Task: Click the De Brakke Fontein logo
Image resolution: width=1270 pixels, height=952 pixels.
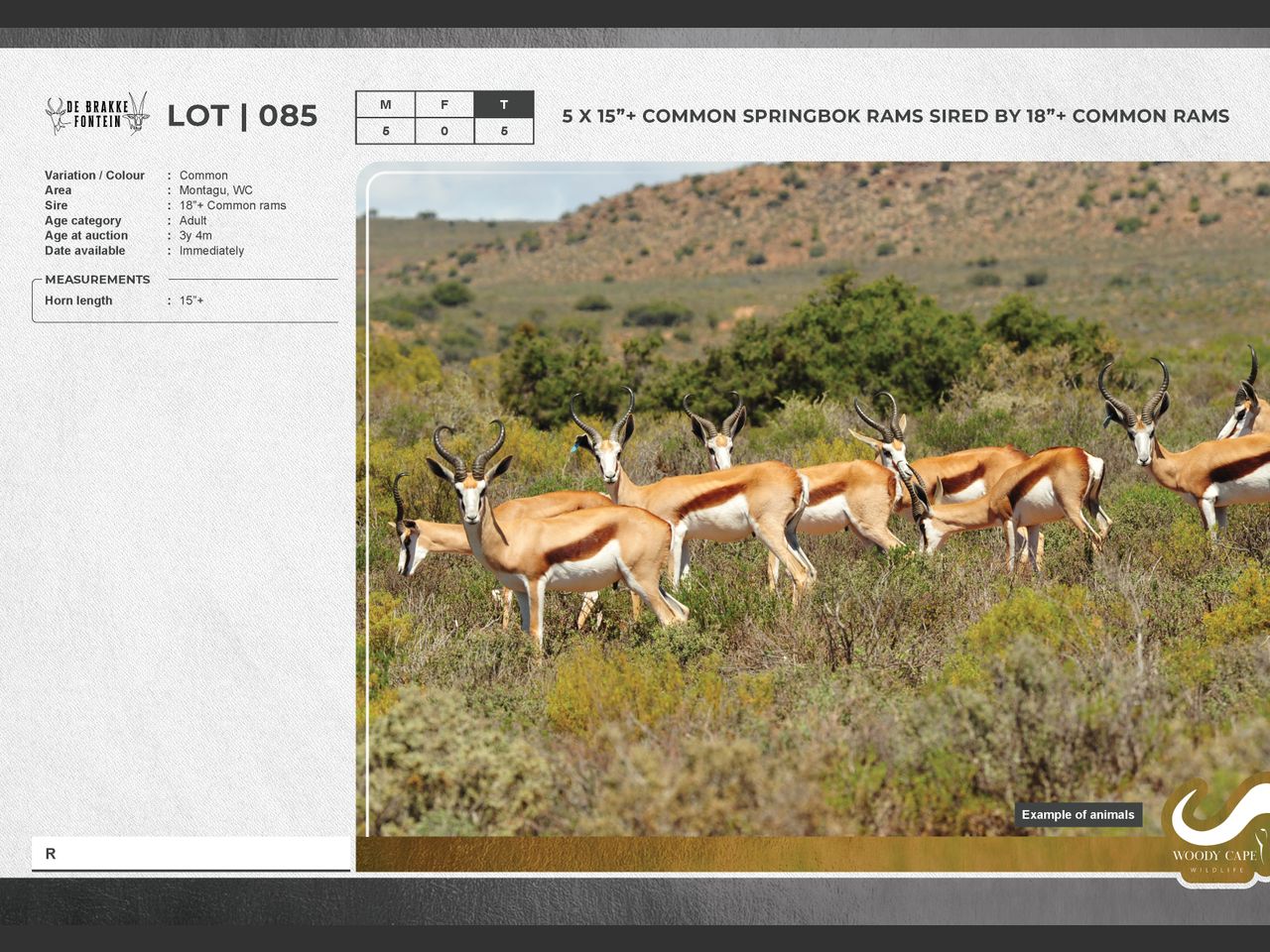Action: 97,115
